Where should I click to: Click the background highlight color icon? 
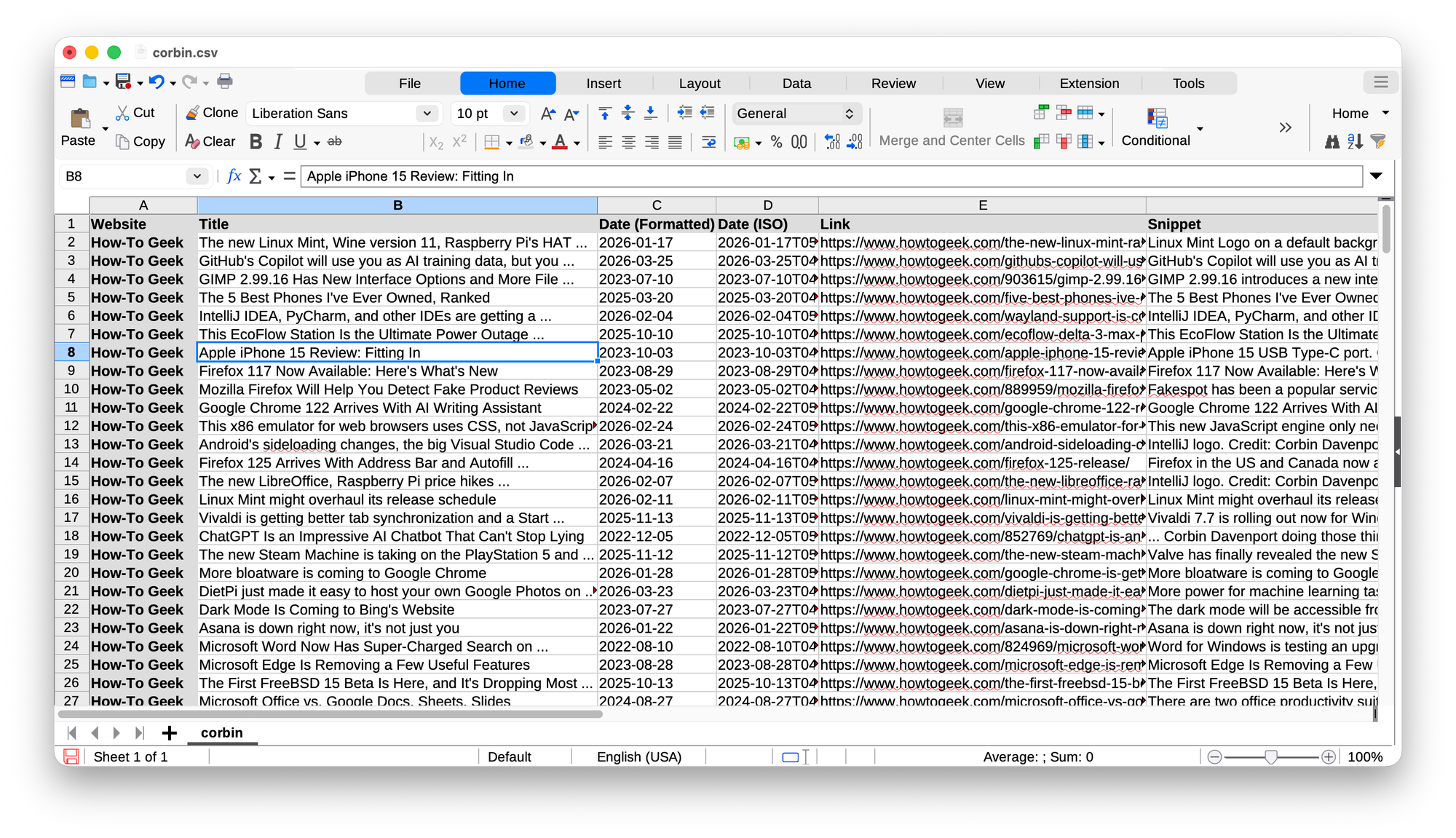click(x=526, y=142)
